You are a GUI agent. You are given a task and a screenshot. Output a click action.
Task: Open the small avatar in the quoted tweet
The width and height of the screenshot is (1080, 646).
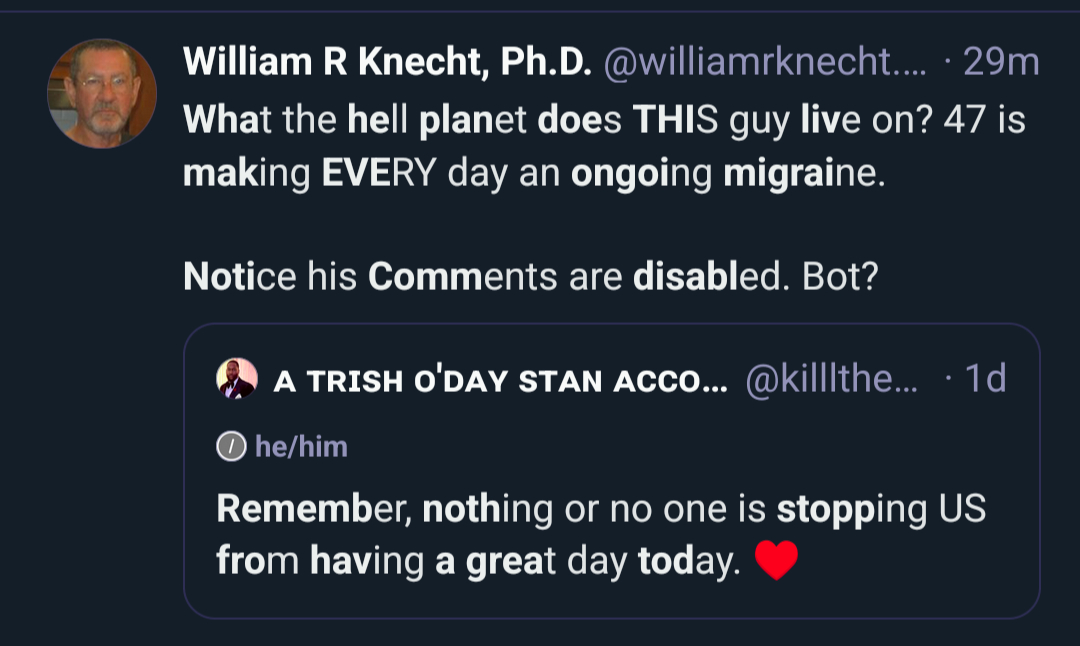tap(238, 380)
